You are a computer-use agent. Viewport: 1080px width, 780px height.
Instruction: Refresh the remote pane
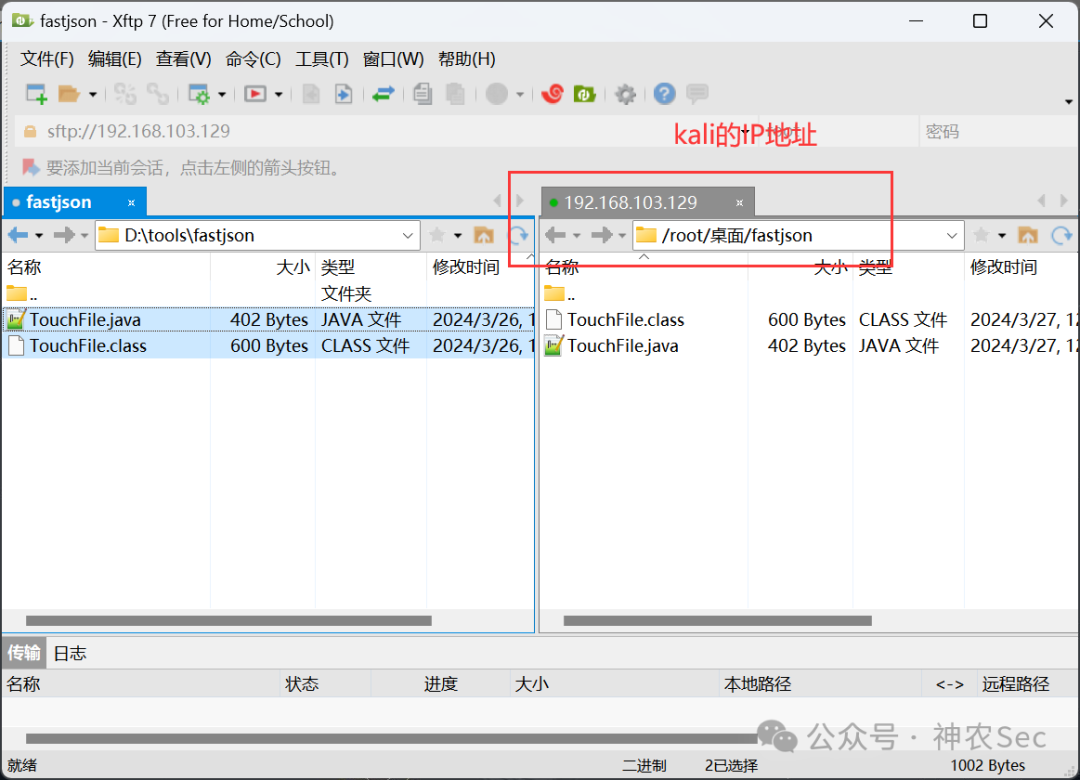[x=1061, y=236]
